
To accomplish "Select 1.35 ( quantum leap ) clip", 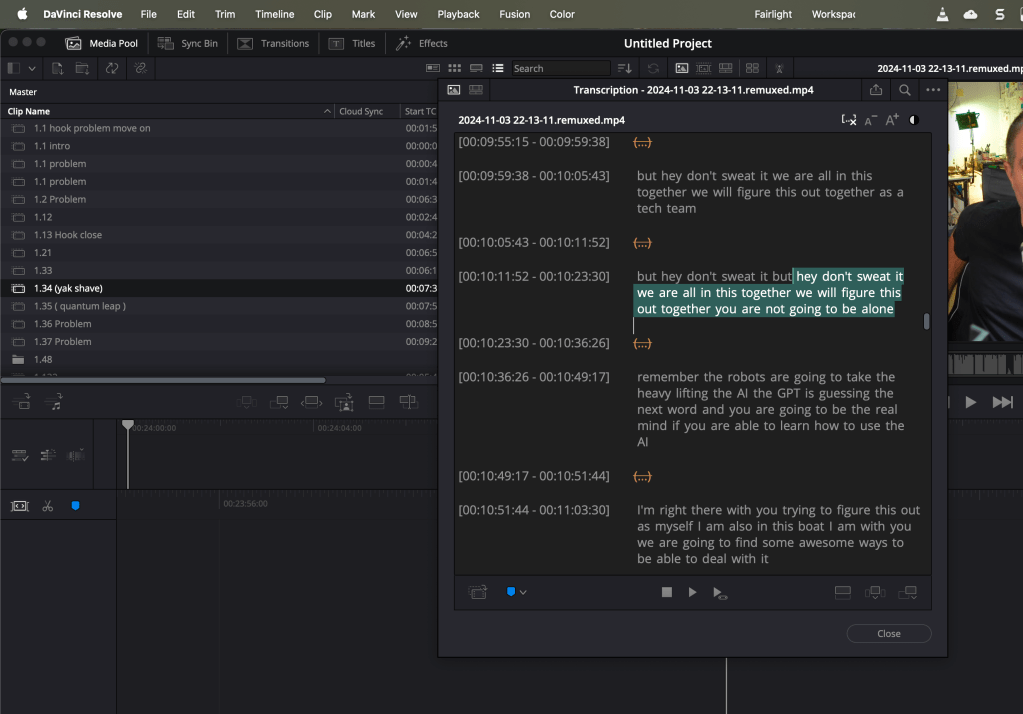I will pos(219,305).
